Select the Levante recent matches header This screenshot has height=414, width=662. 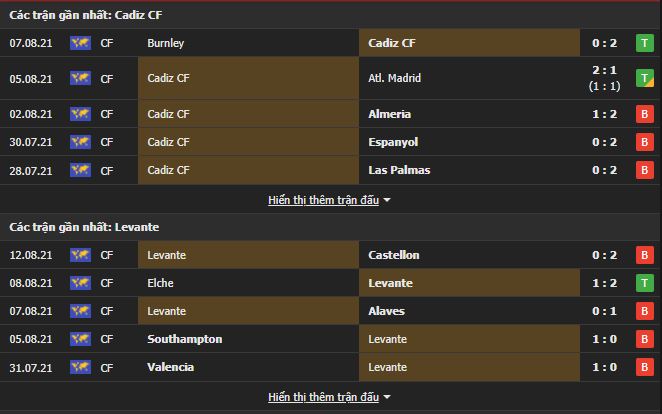point(70,228)
